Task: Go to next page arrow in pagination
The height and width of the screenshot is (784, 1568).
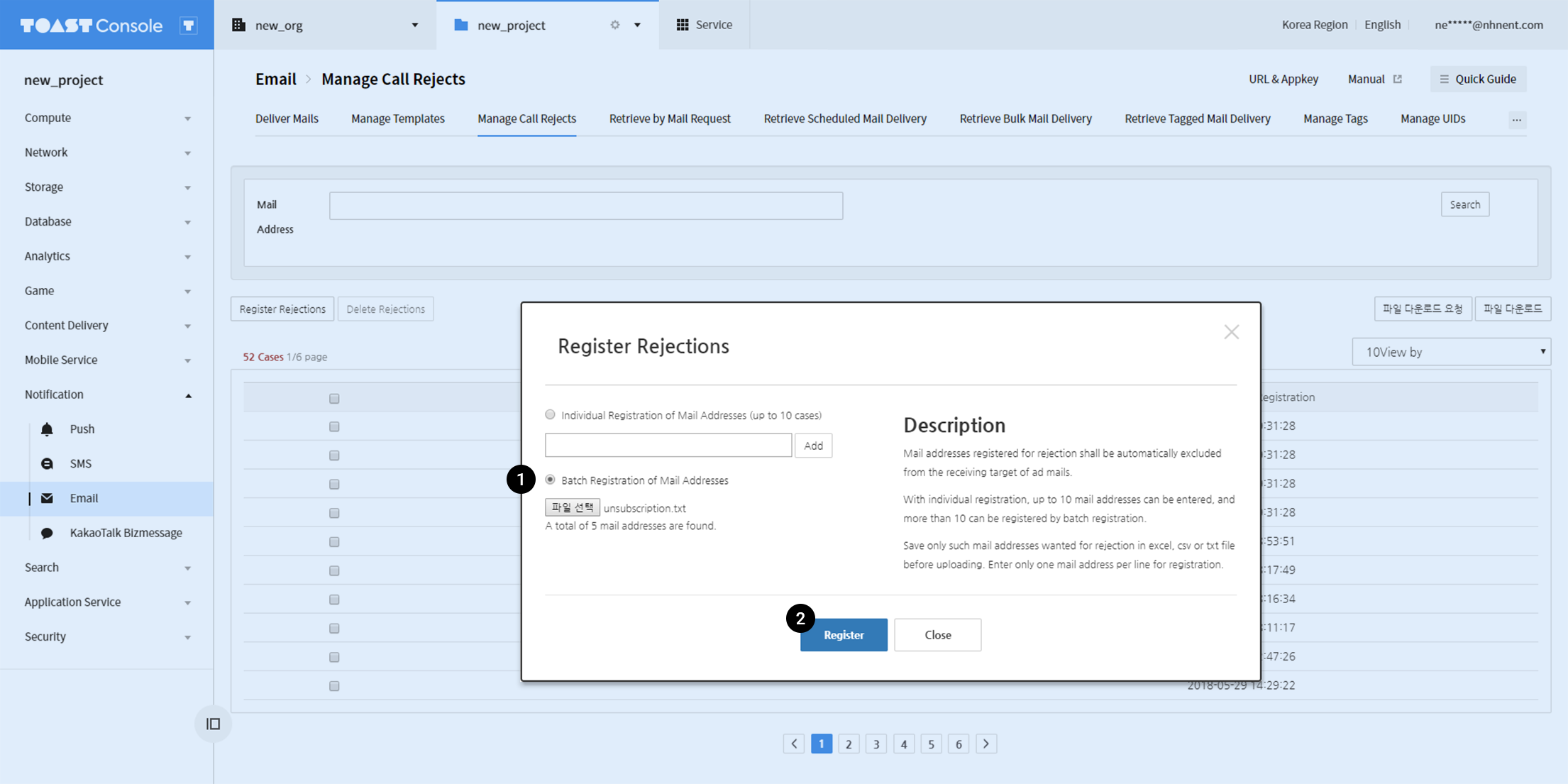Action: [985, 744]
